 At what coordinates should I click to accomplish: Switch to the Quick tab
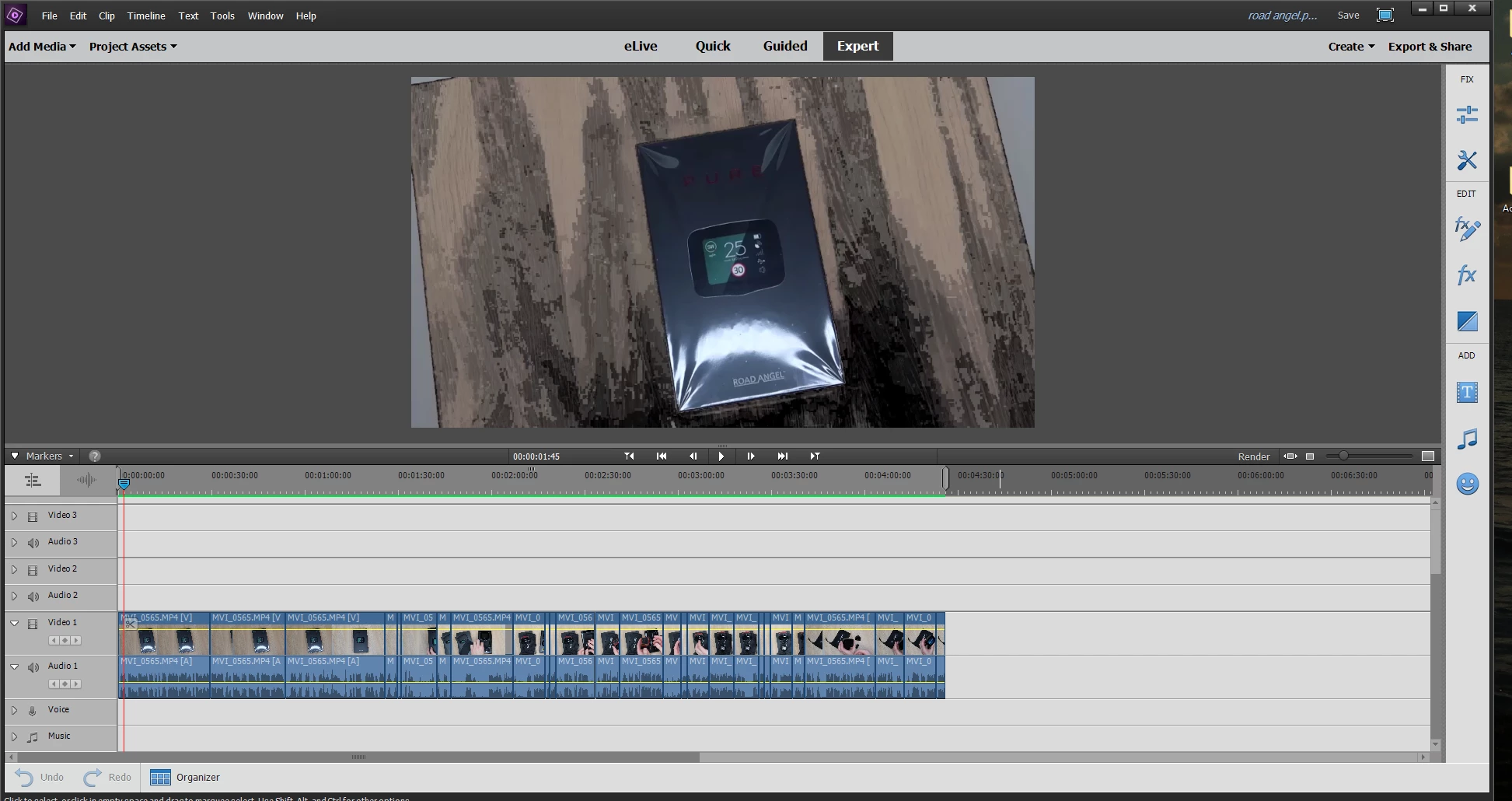click(x=713, y=46)
